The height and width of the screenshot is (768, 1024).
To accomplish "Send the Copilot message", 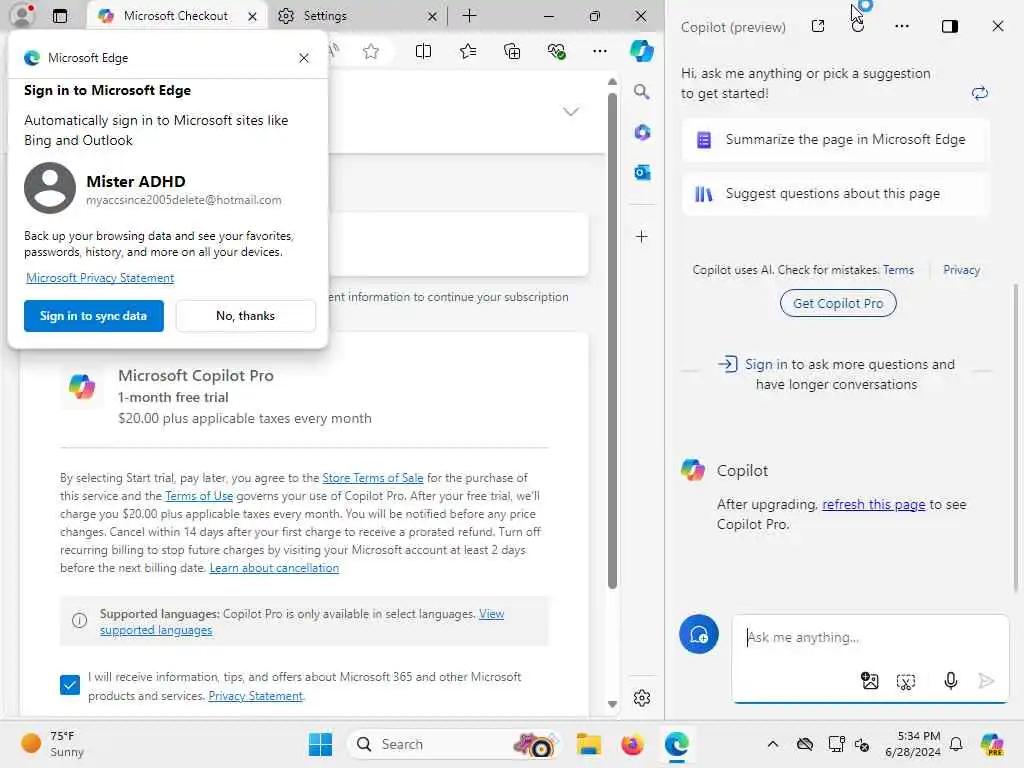I will click(x=986, y=682).
